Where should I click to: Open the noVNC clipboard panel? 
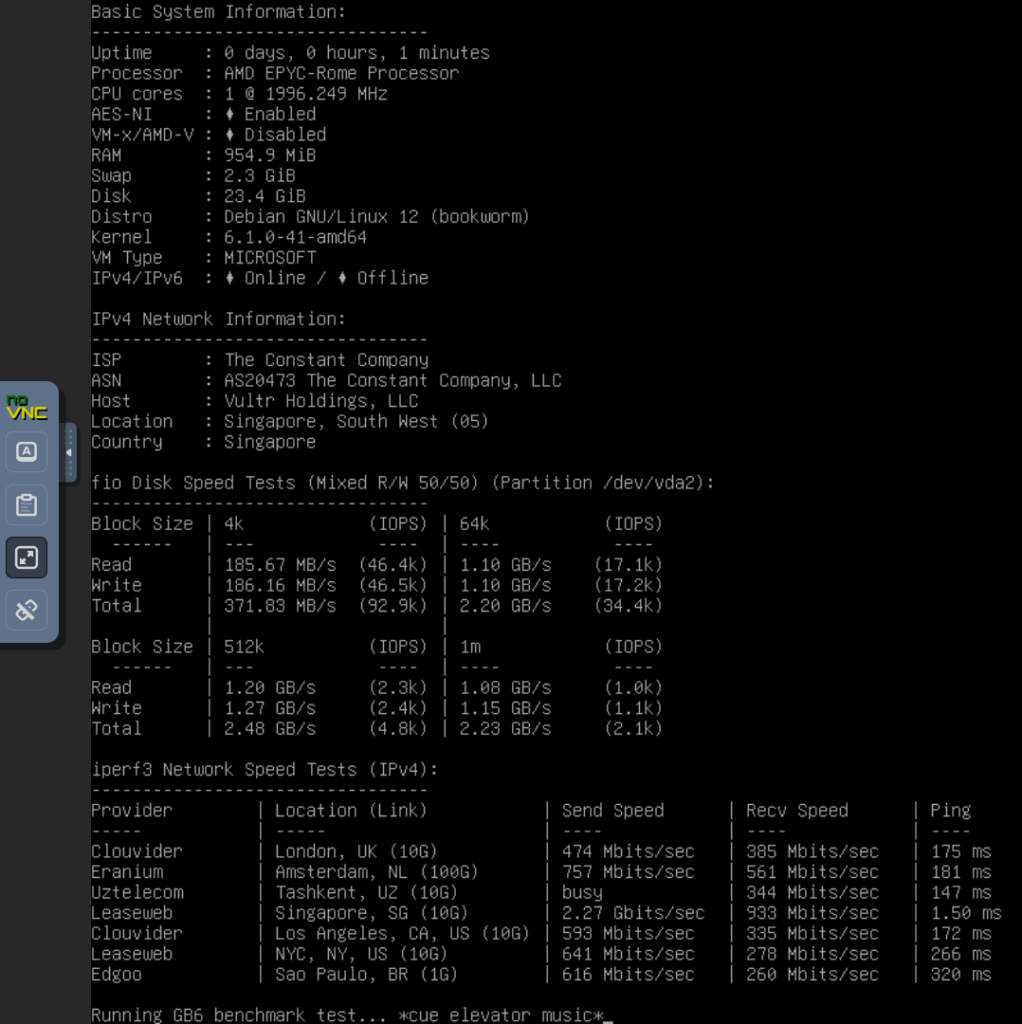26,505
